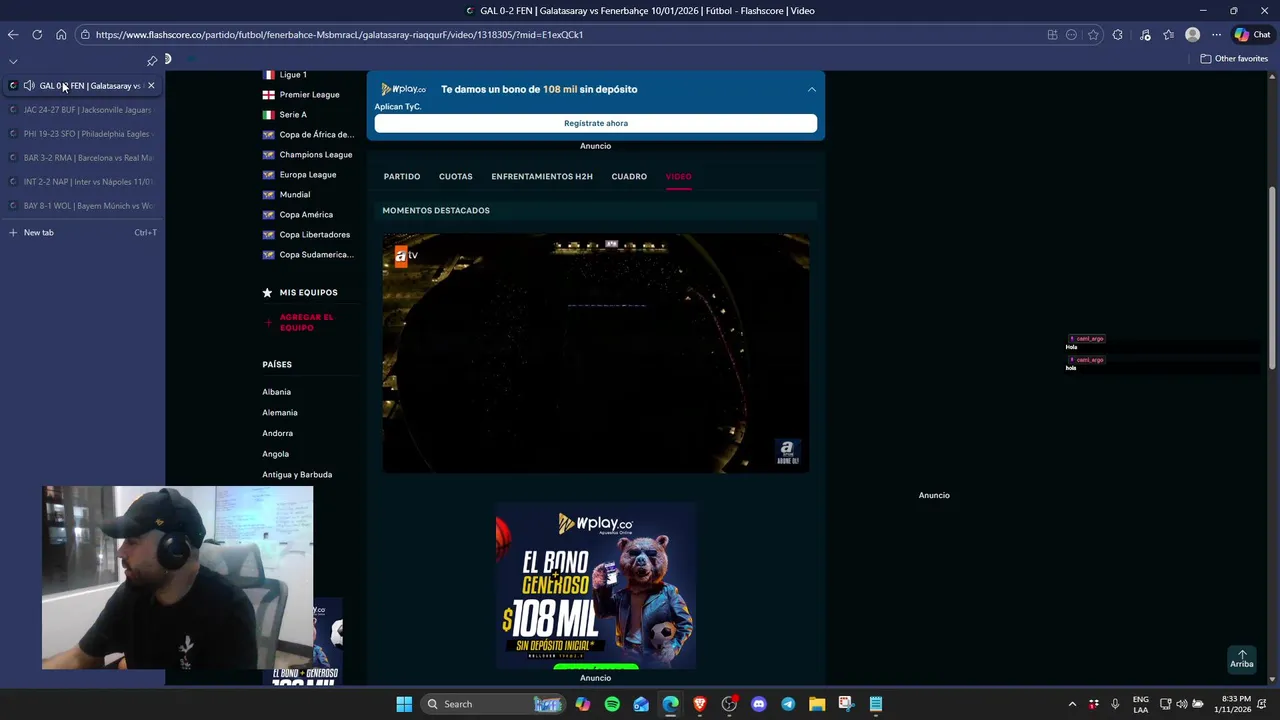Open Copa Sudamericana link

coord(316,255)
